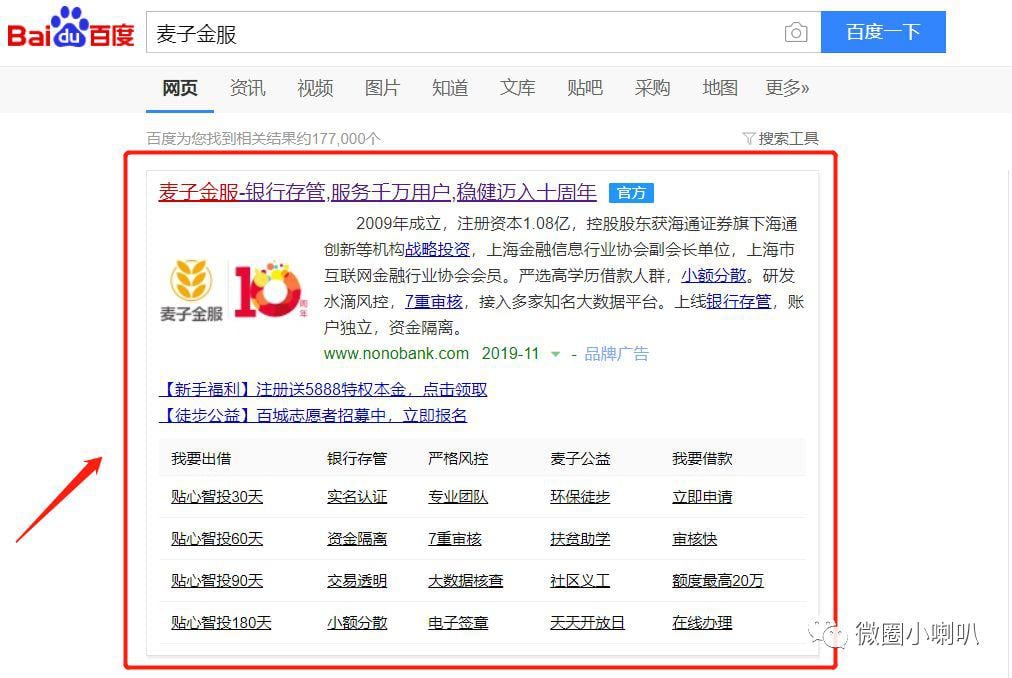Viewport: 1012px width, 678px height.
Task: Visit the 天天开放日 link
Action: pos(587,622)
